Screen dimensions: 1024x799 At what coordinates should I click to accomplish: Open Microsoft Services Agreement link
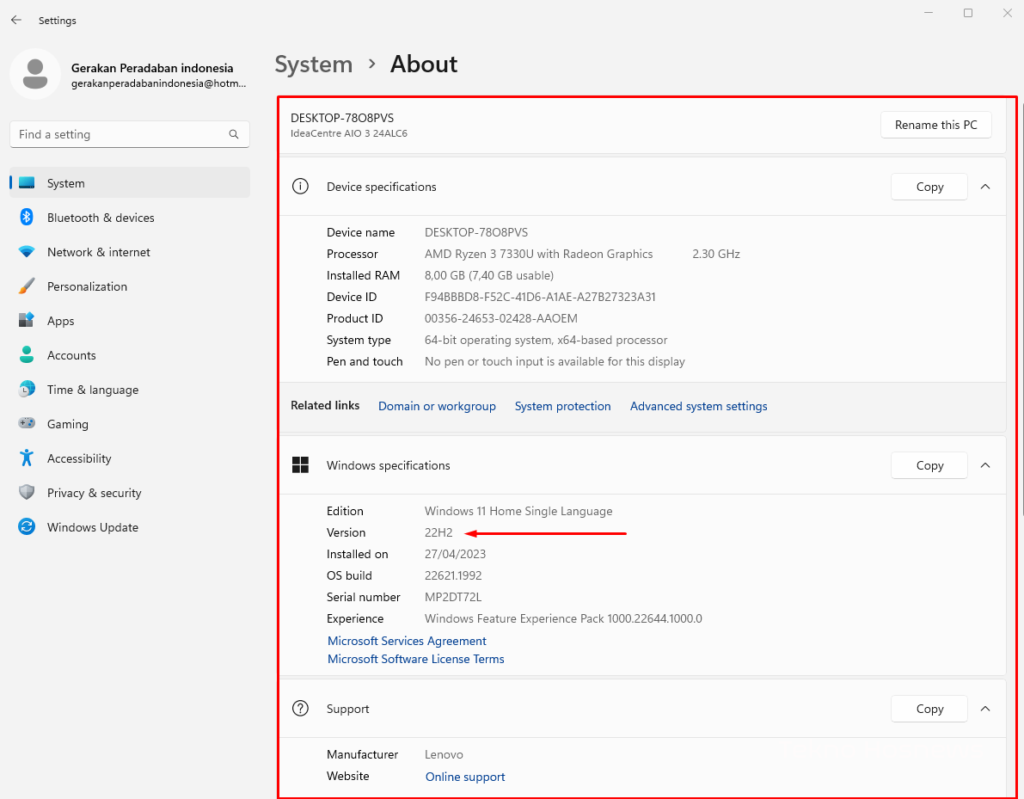tap(407, 641)
